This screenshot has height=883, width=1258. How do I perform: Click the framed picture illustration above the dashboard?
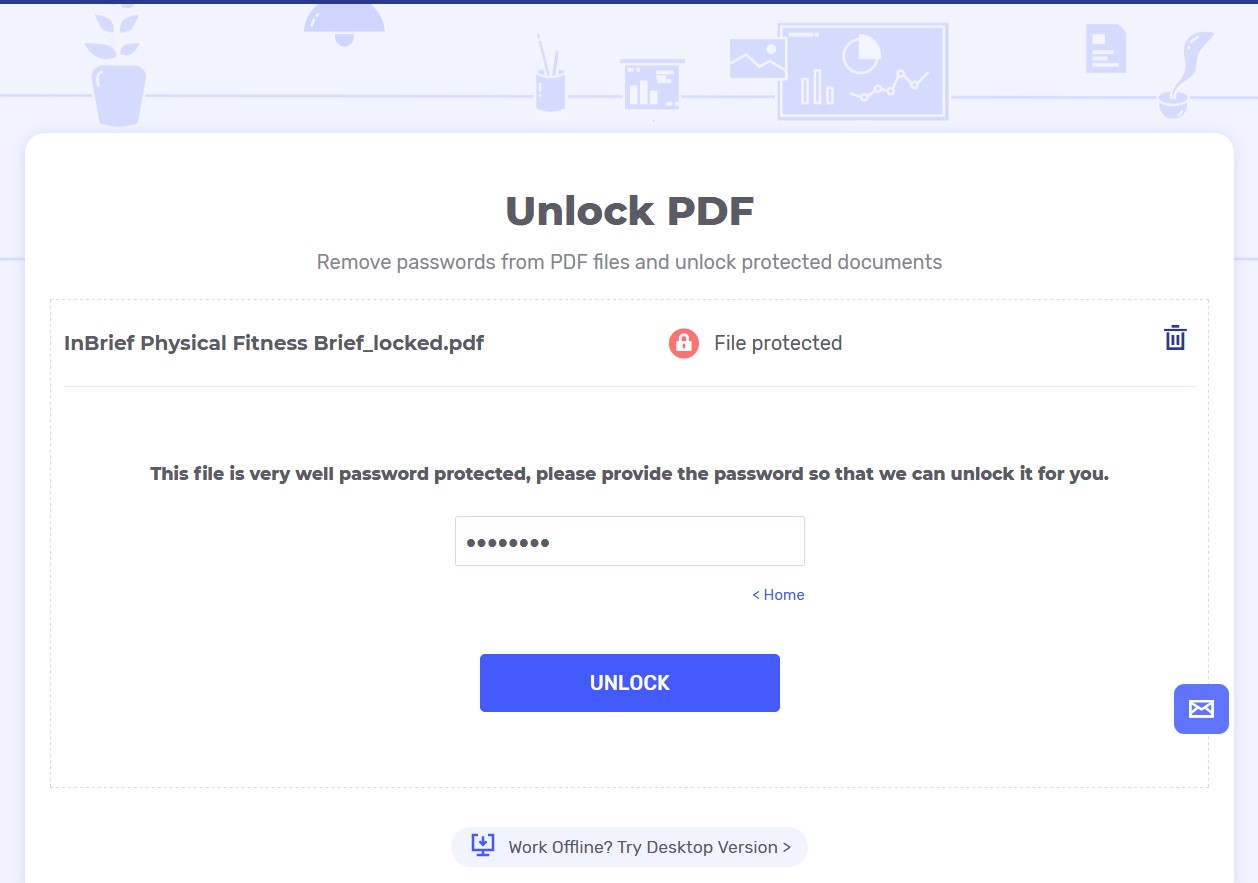757,60
